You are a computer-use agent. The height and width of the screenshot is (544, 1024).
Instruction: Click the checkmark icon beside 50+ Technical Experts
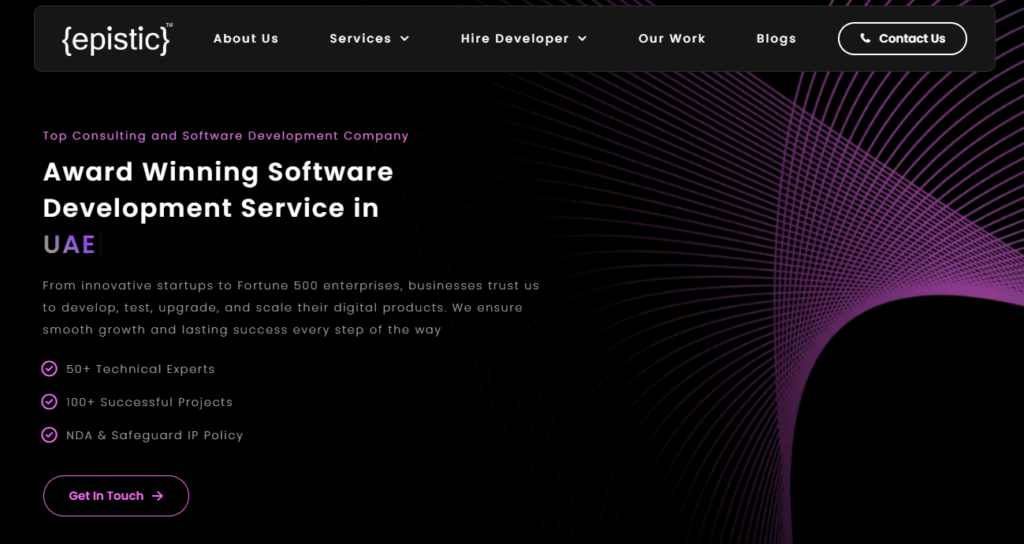click(49, 369)
